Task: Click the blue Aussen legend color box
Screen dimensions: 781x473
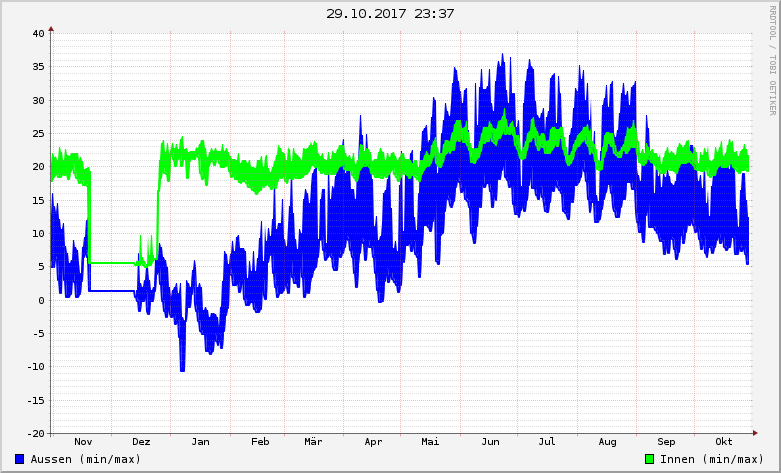Action: pos(19,459)
